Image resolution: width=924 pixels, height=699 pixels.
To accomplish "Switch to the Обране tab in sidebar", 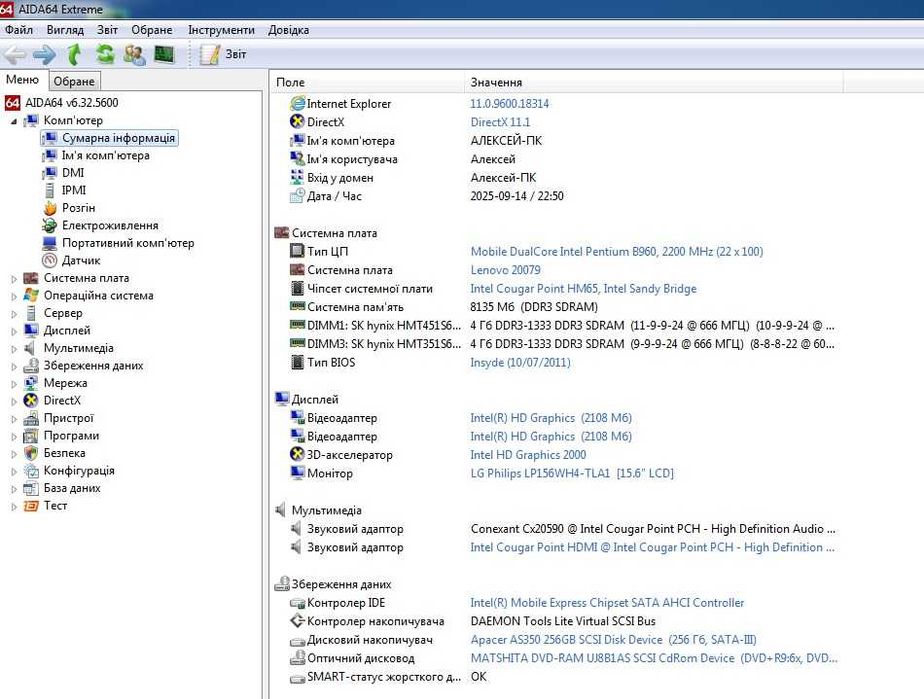I will coord(74,81).
